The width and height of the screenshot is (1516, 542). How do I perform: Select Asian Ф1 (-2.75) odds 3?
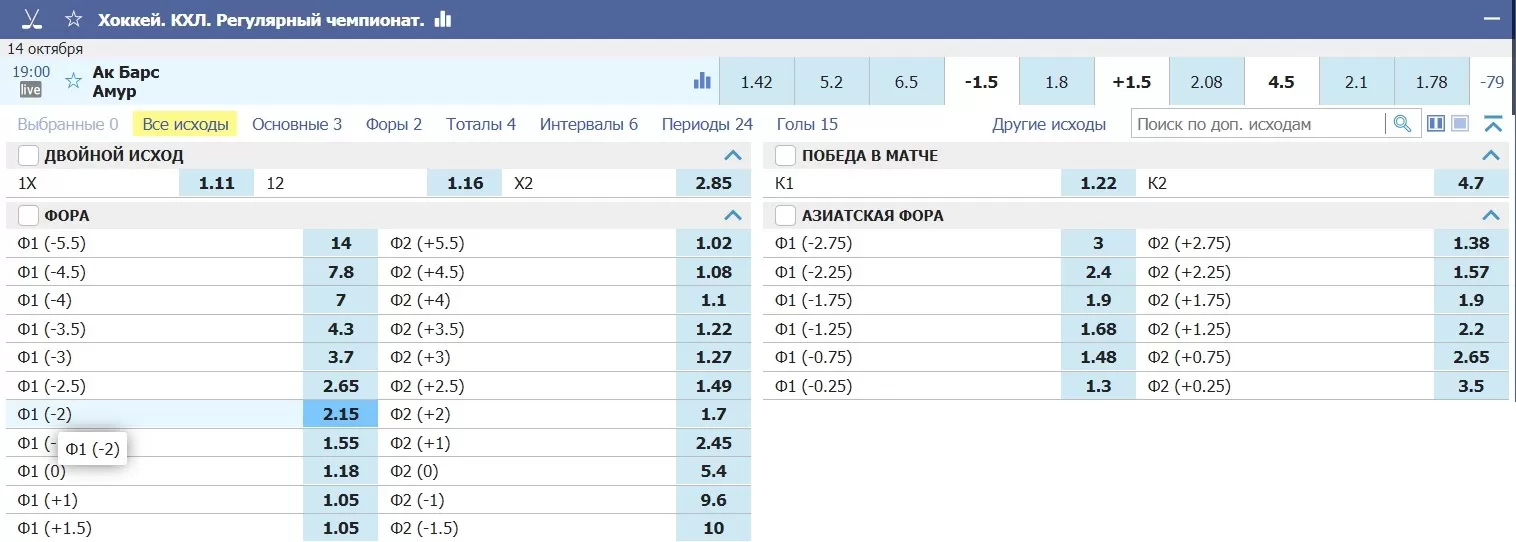(x=1098, y=243)
